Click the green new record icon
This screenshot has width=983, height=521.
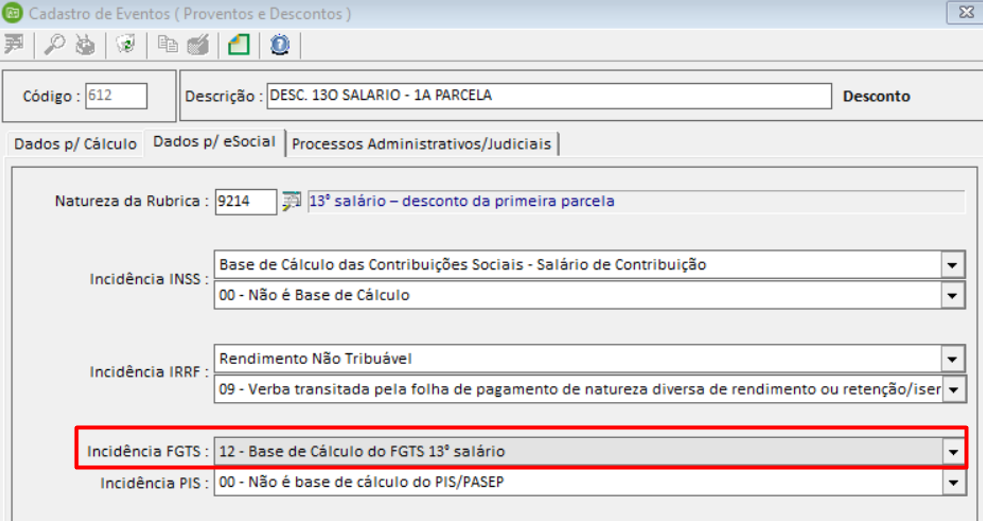tap(237, 44)
